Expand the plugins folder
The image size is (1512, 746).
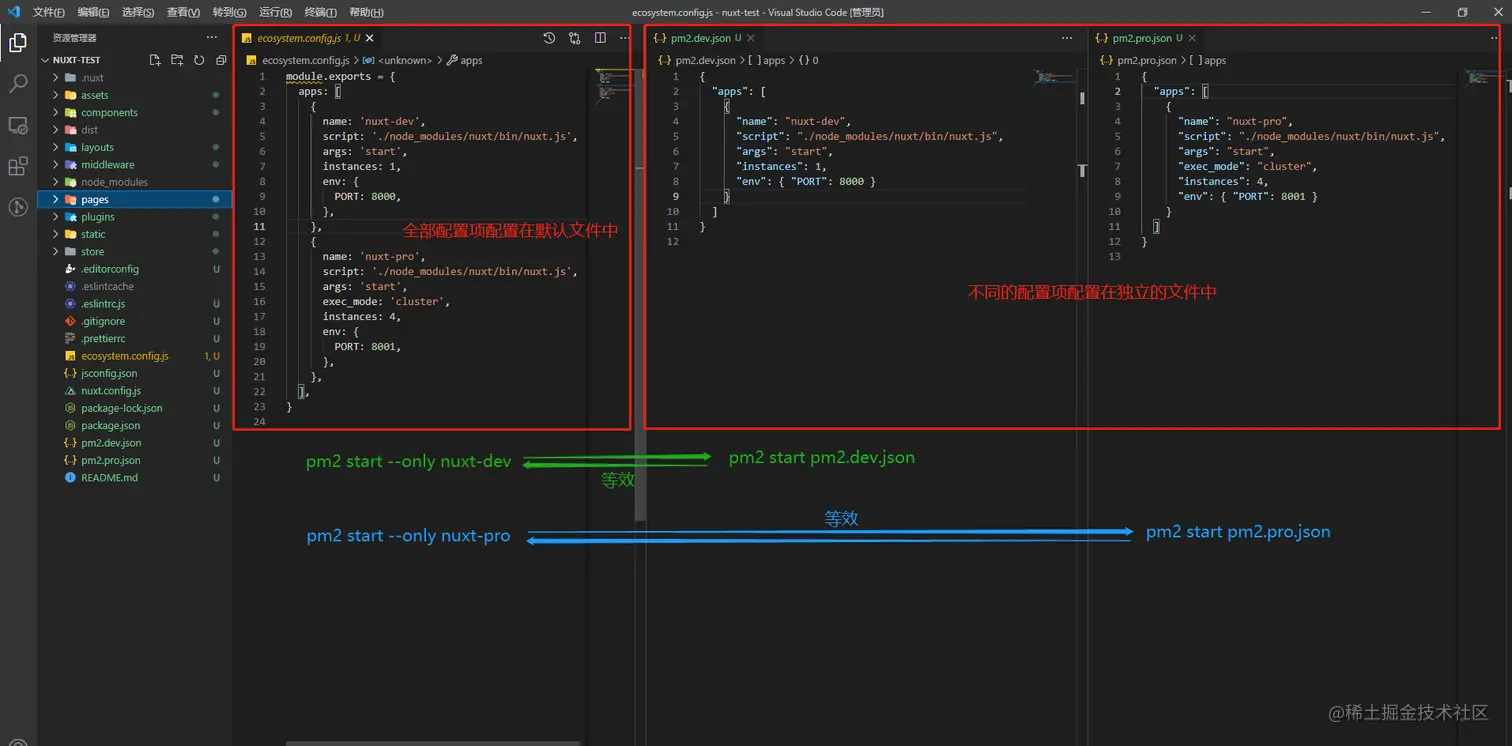click(56, 217)
